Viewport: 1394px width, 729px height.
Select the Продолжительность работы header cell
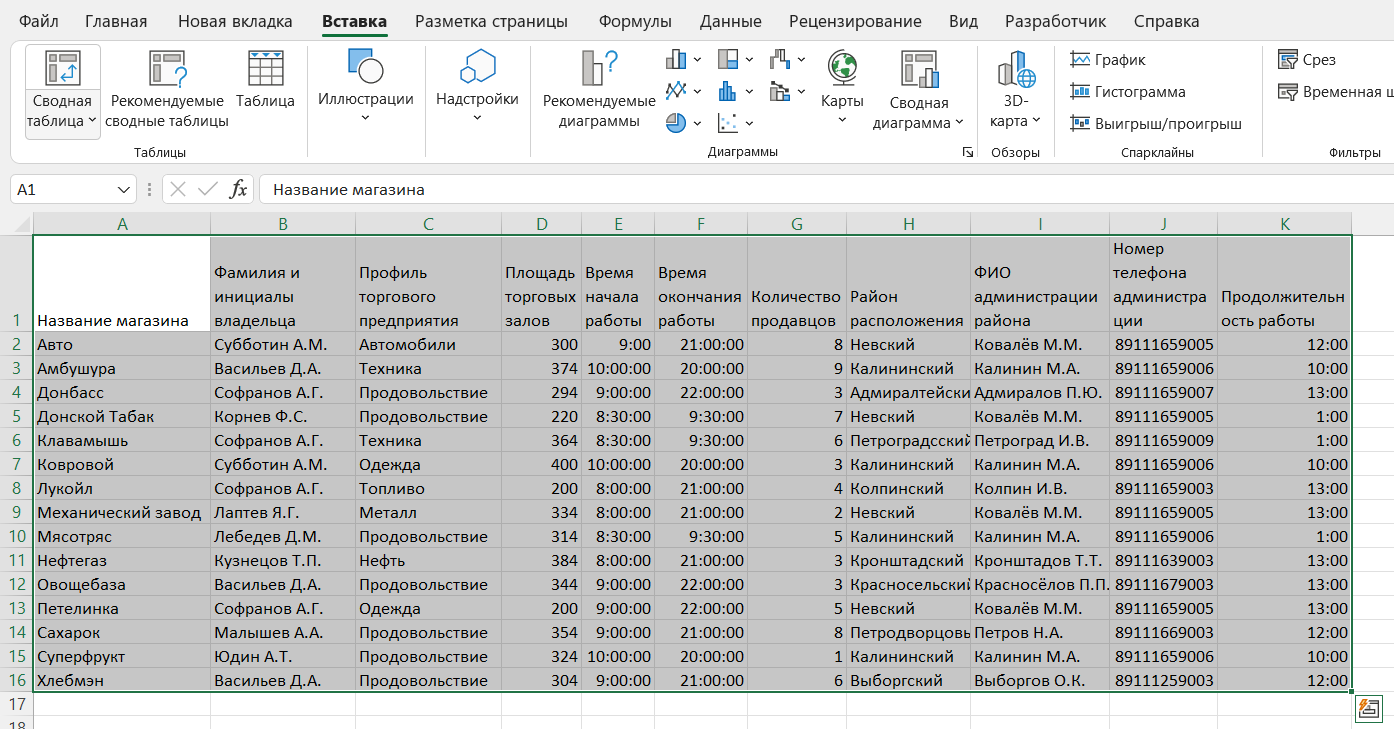click(x=1284, y=284)
